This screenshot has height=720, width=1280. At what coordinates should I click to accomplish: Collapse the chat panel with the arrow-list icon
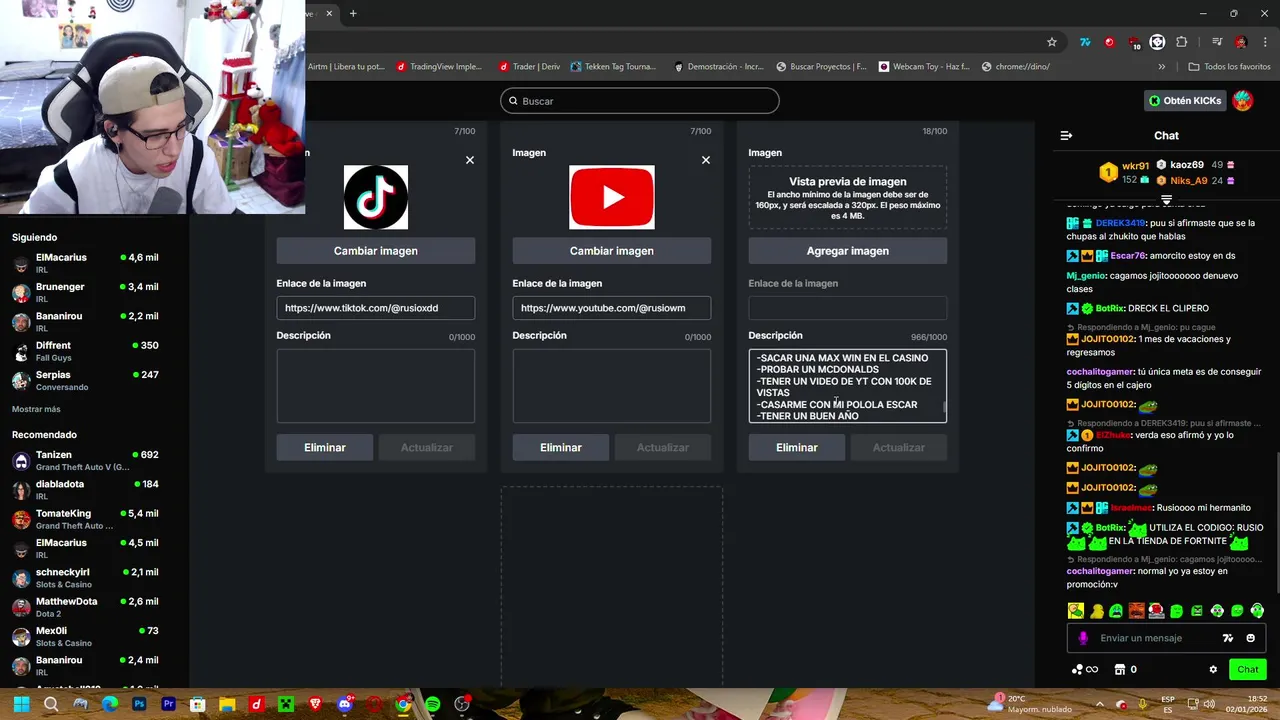[1066, 135]
